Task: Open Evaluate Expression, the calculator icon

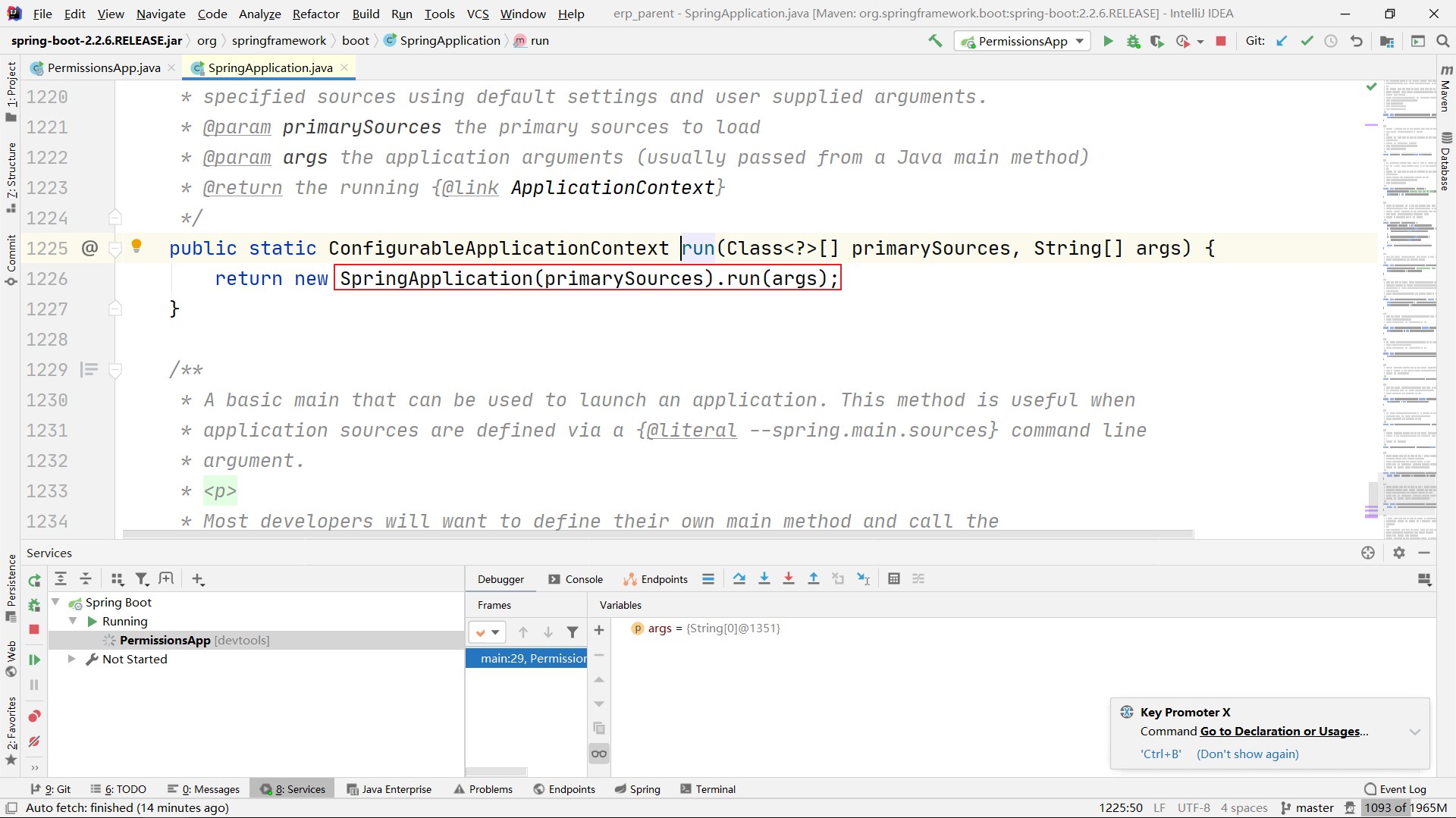Action: (894, 578)
